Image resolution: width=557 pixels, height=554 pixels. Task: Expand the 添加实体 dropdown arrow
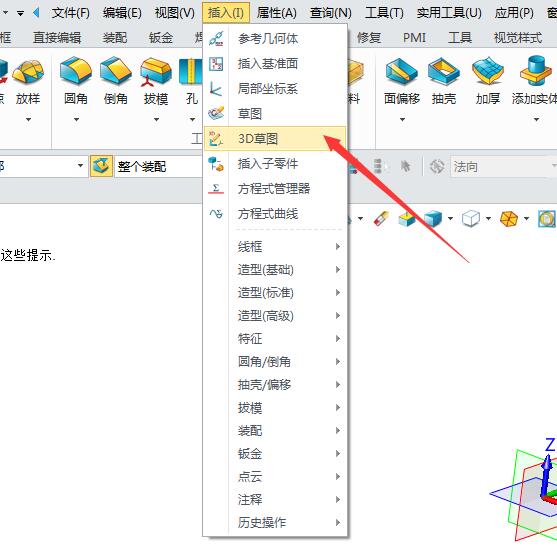pyautogui.click(x=536, y=120)
